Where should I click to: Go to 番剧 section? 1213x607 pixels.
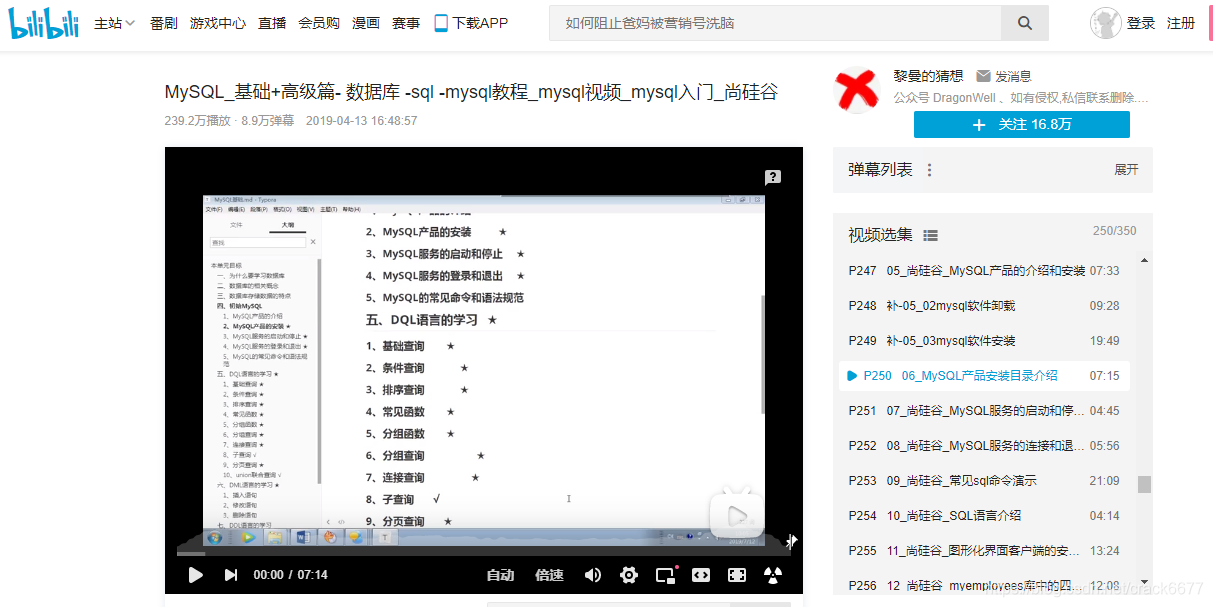click(x=164, y=23)
